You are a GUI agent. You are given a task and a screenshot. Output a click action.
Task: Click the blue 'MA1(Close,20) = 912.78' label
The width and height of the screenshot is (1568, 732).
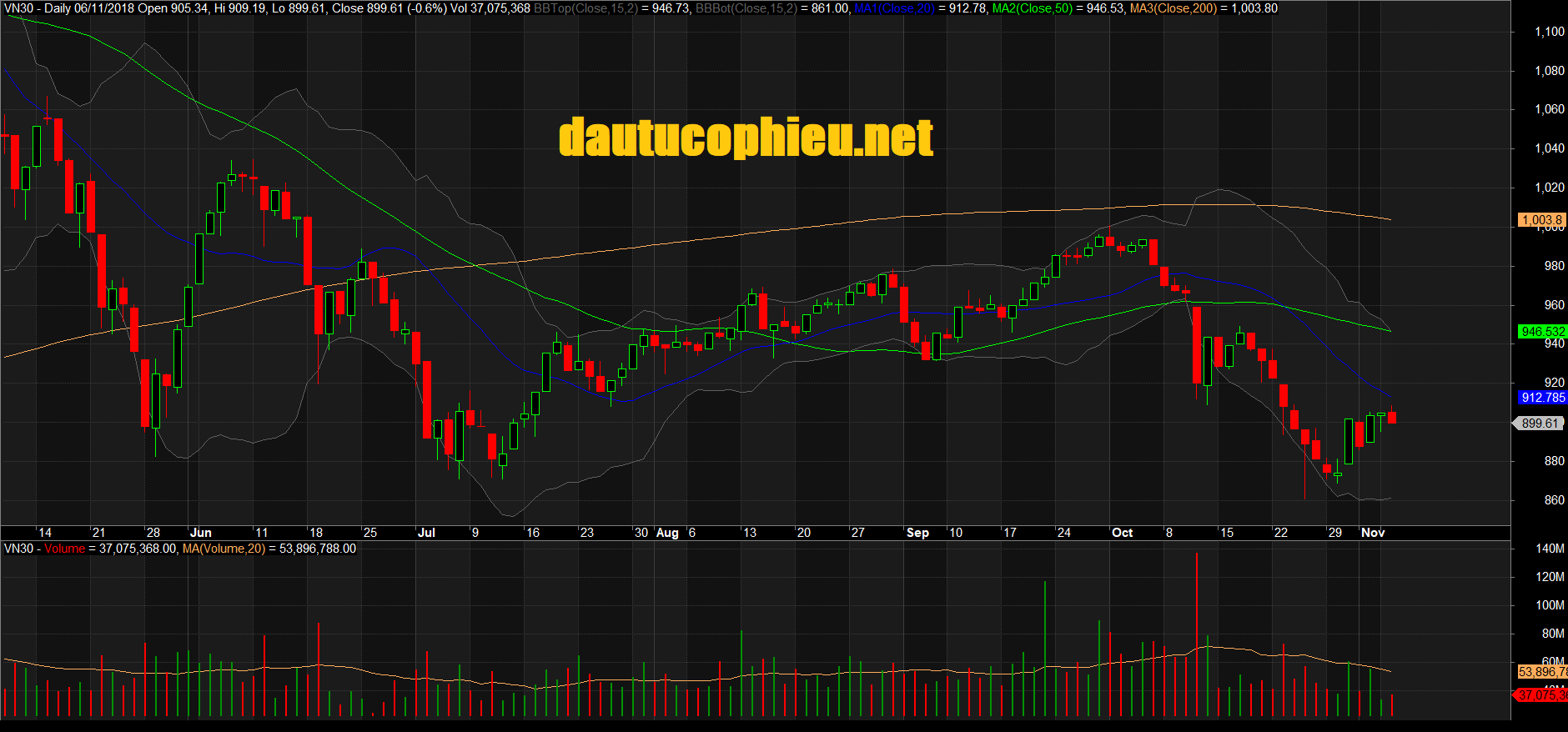pyautogui.click(x=920, y=8)
